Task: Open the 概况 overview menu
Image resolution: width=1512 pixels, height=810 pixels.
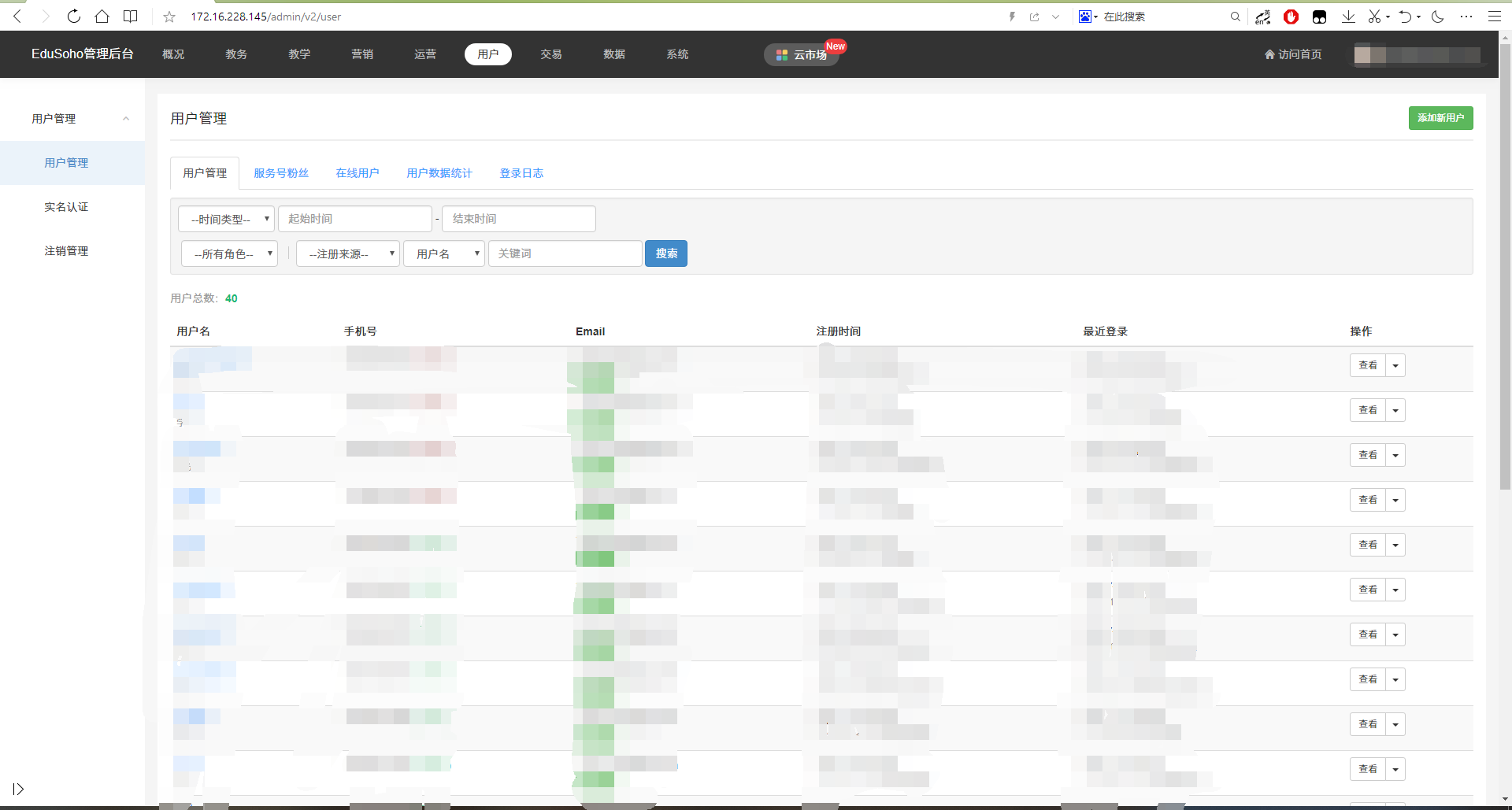Action: (173, 54)
